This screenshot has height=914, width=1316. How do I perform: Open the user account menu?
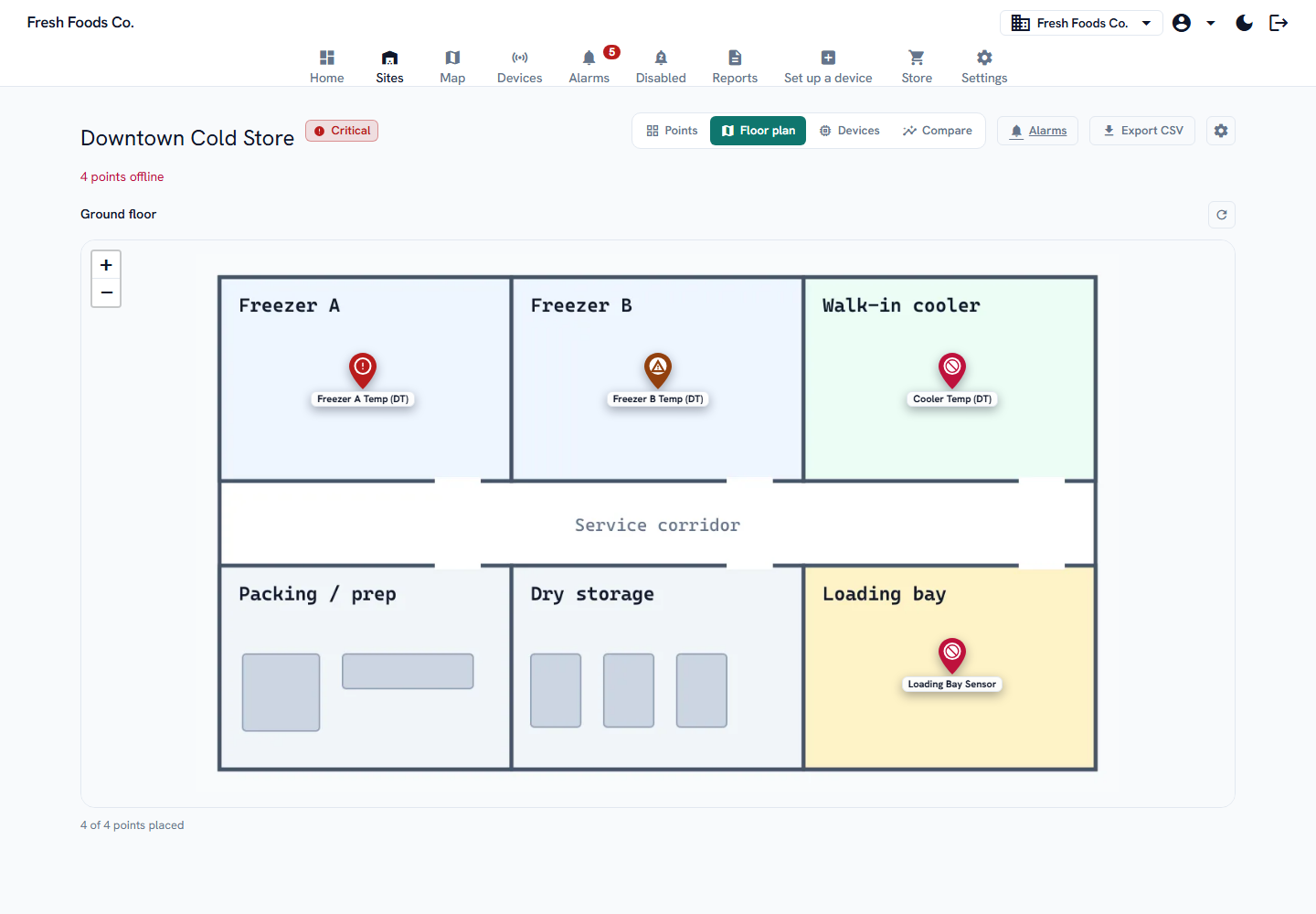[1194, 23]
